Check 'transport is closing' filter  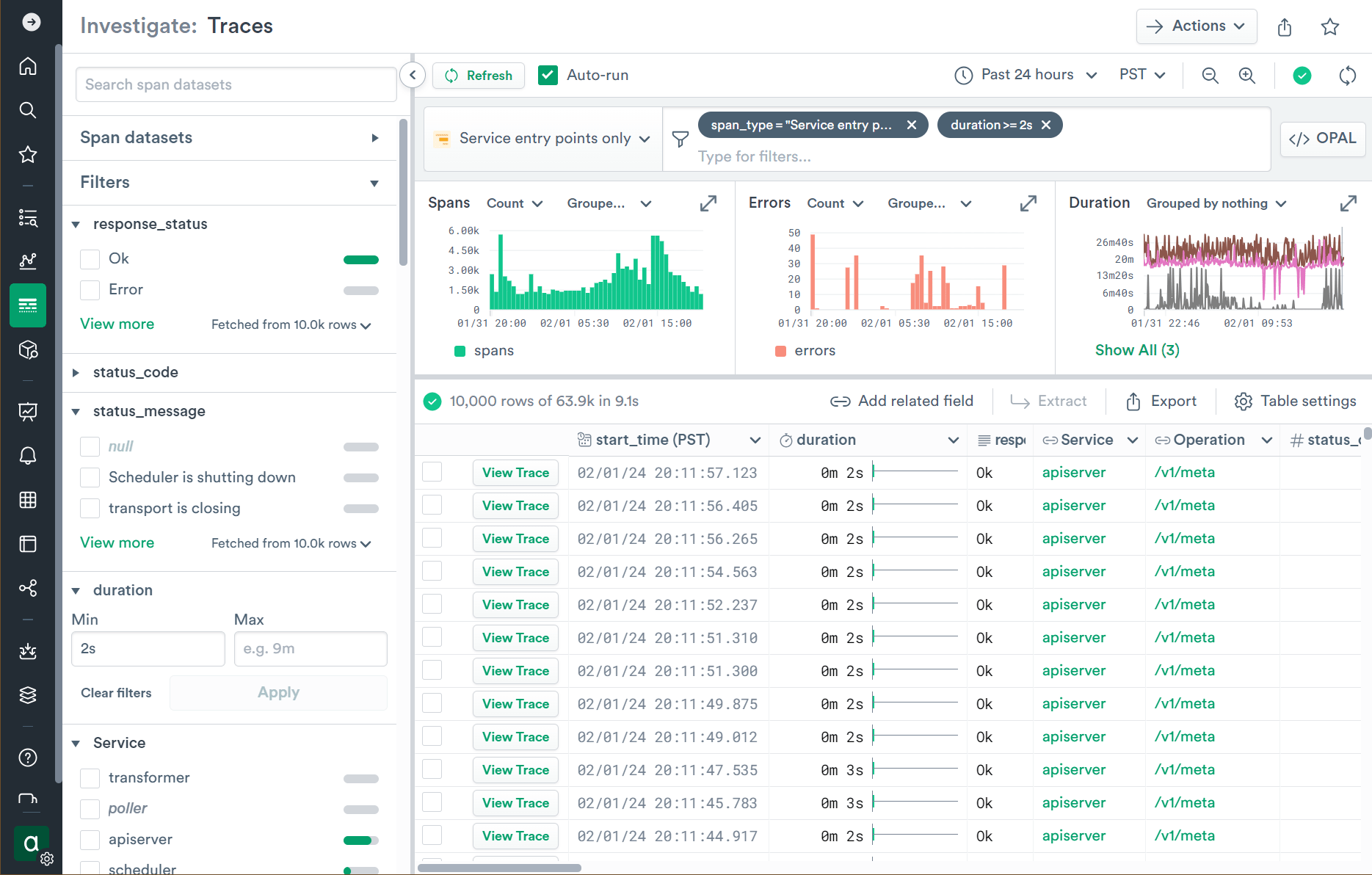tap(90, 508)
